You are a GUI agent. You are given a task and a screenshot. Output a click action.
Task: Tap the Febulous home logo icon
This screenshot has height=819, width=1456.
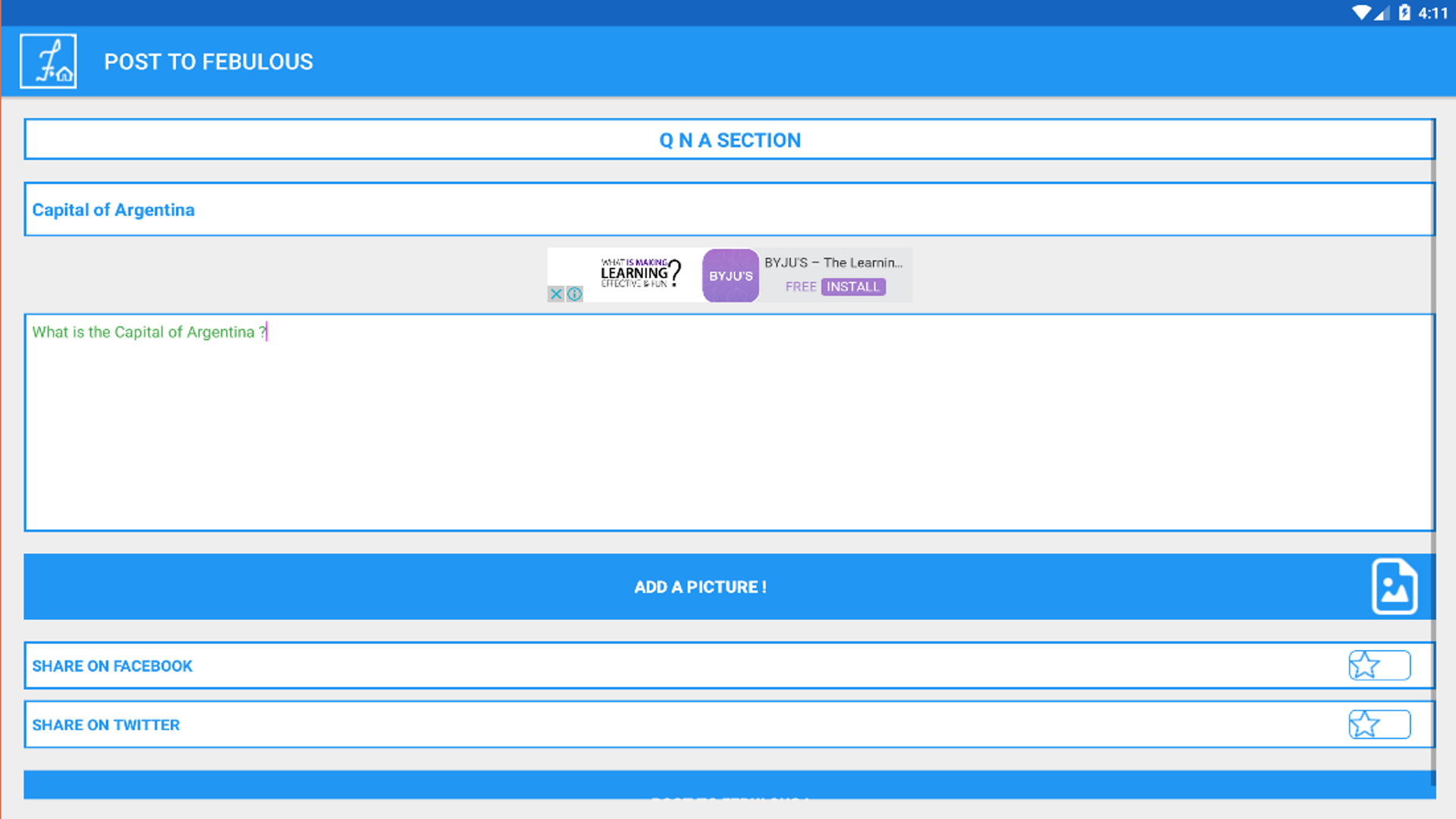click(x=48, y=61)
